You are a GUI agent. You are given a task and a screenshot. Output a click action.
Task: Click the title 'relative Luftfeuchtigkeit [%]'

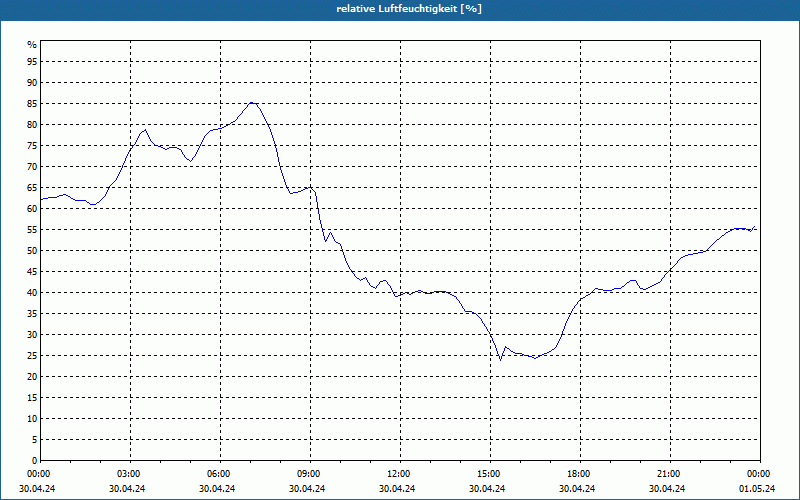tap(409, 9)
